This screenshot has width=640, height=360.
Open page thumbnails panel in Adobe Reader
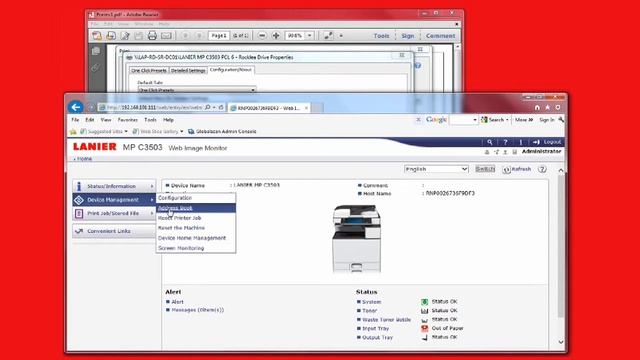pos(96,51)
